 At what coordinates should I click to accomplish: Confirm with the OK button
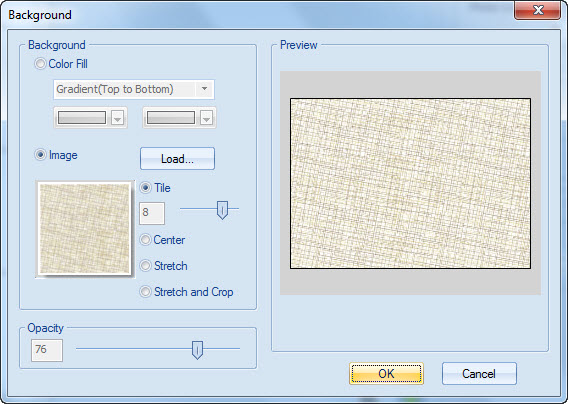387,374
